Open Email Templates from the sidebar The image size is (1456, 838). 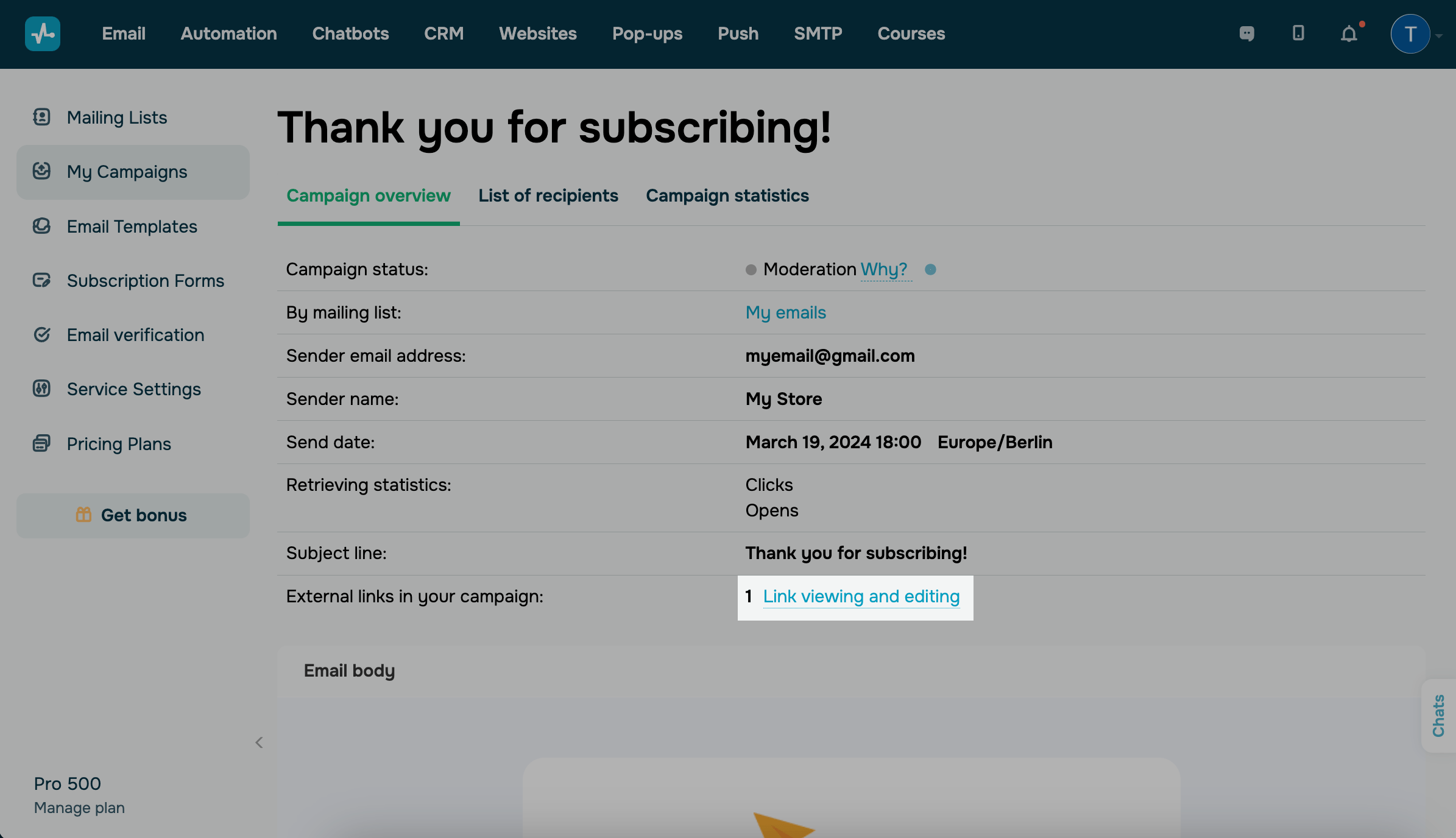point(41,226)
